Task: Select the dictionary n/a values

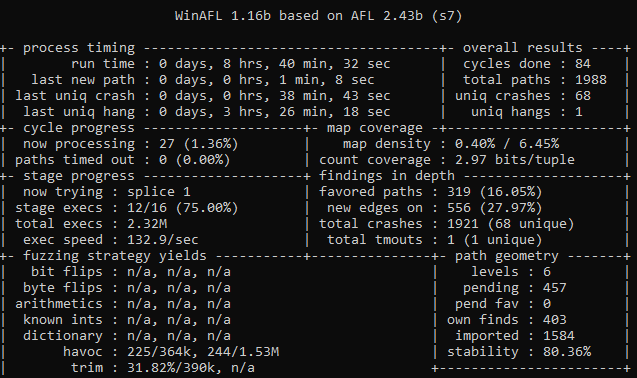Action: coord(179,336)
